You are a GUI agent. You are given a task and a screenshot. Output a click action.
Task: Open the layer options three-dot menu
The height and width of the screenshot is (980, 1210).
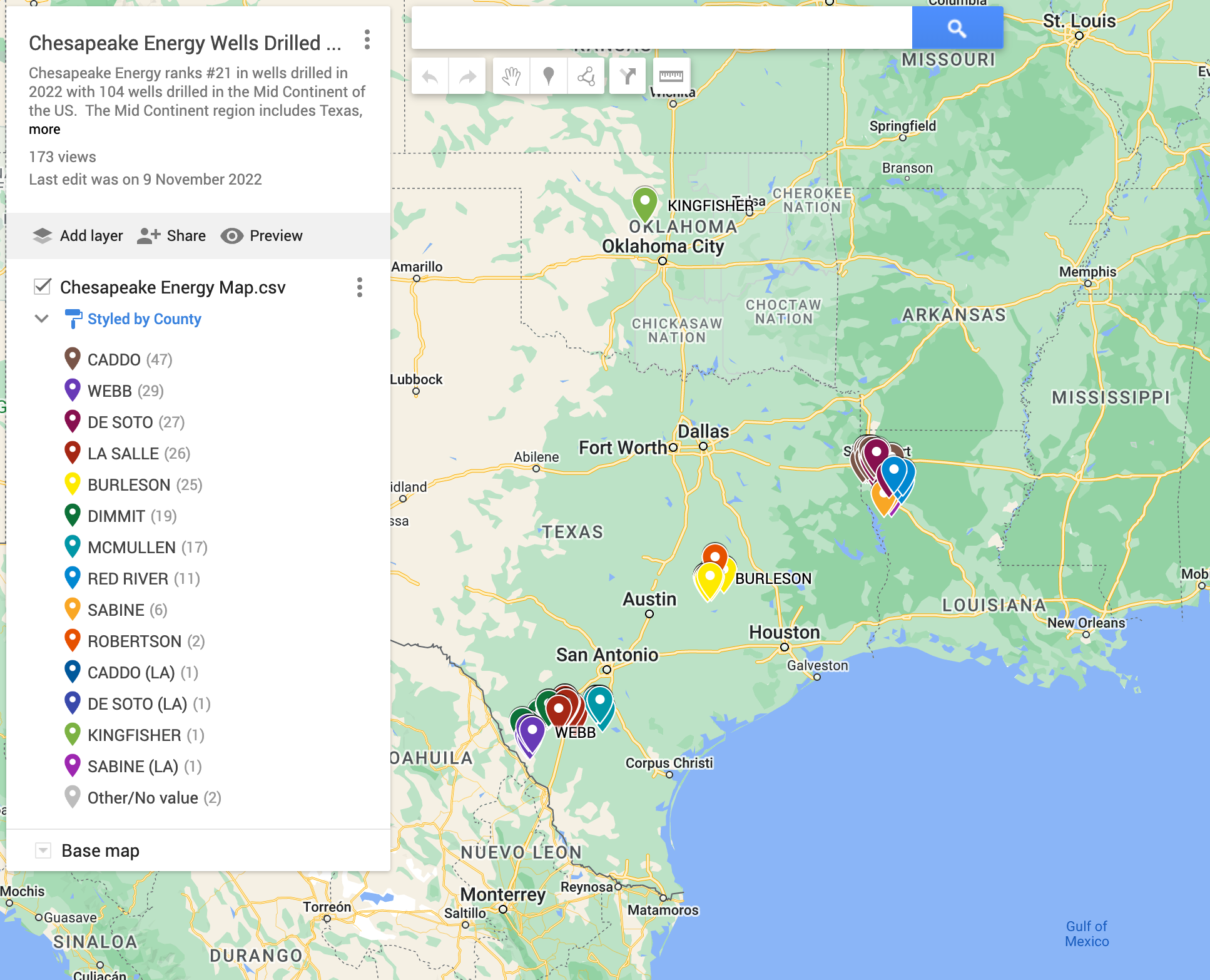click(x=359, y=287)
